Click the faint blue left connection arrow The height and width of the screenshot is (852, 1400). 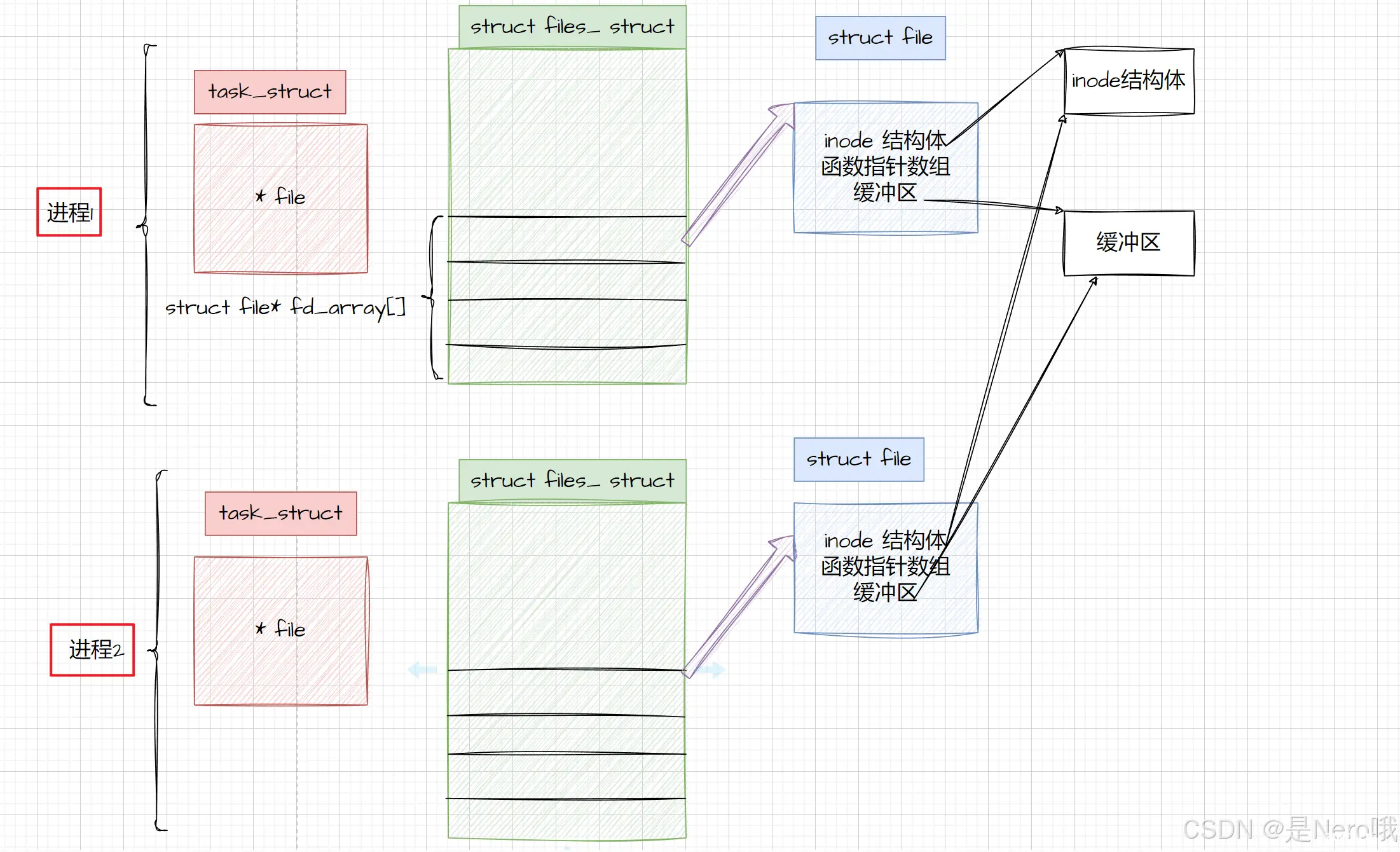pos(422,670)
